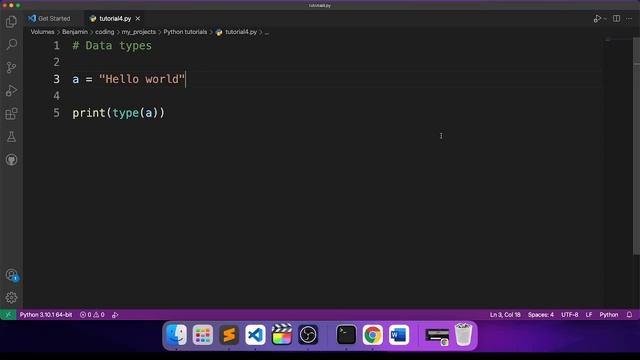Open Sublime Text from the Dock
640x360 pixels.
(229, 335)
